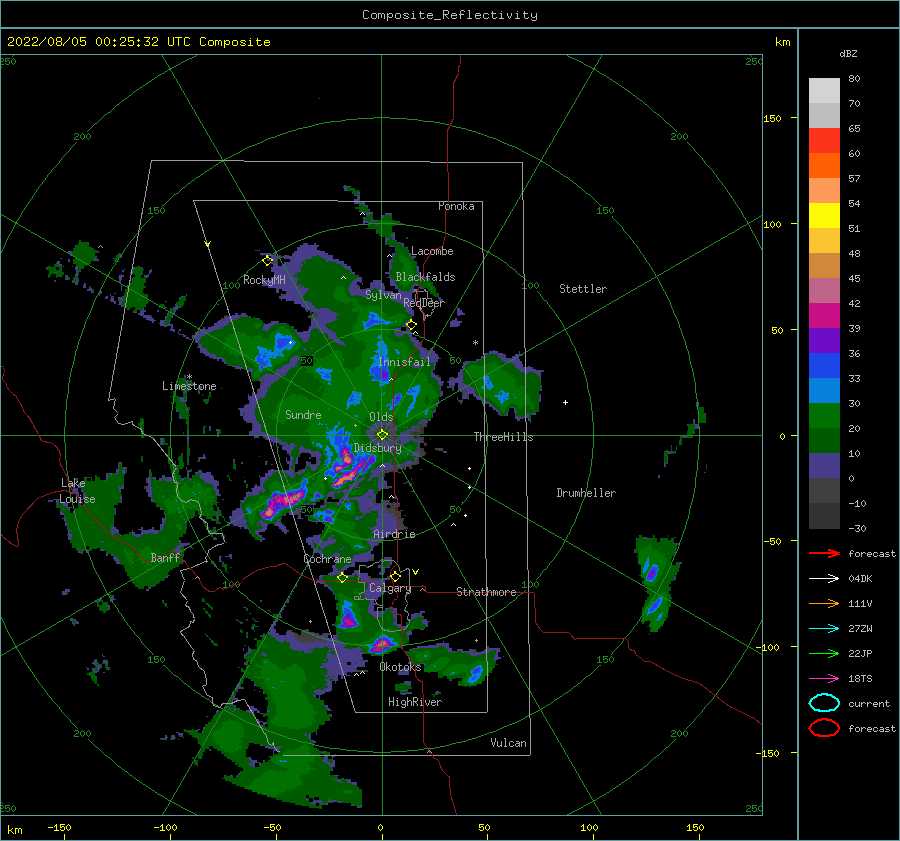900x841 pixels.
Task: Pick the darkest gray -30 to -10 band
Action: [824, 516]
